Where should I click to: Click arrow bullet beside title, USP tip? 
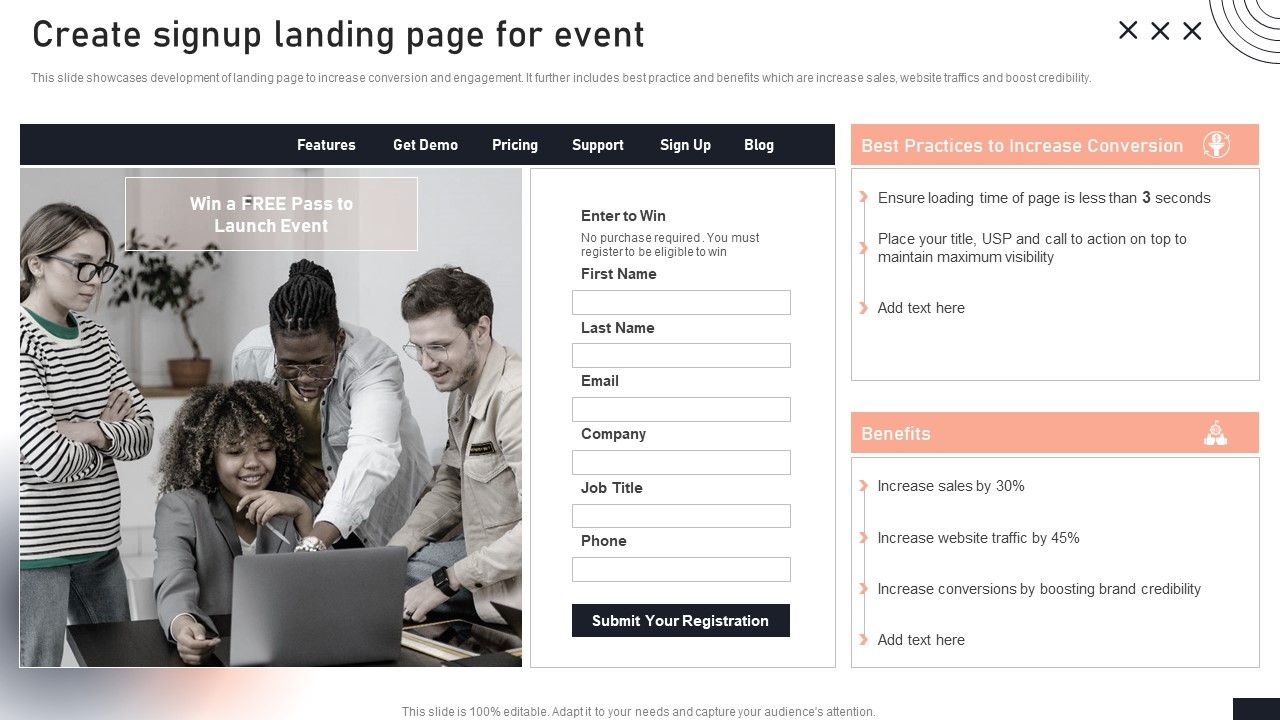864,248
